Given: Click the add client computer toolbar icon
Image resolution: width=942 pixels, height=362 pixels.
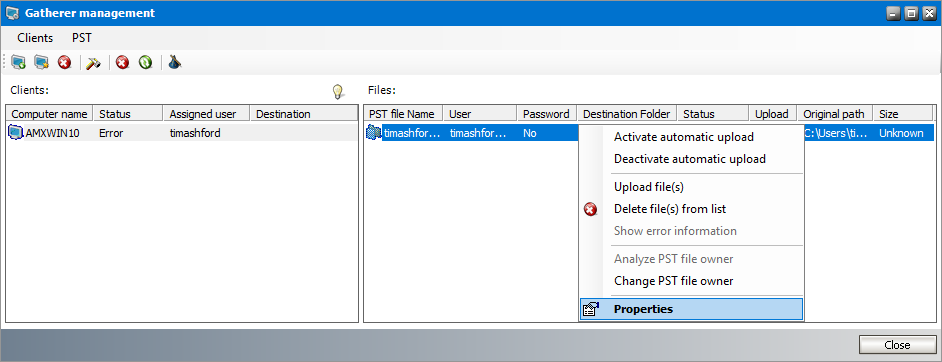Looking at the screenshot, I should (19, 62).
